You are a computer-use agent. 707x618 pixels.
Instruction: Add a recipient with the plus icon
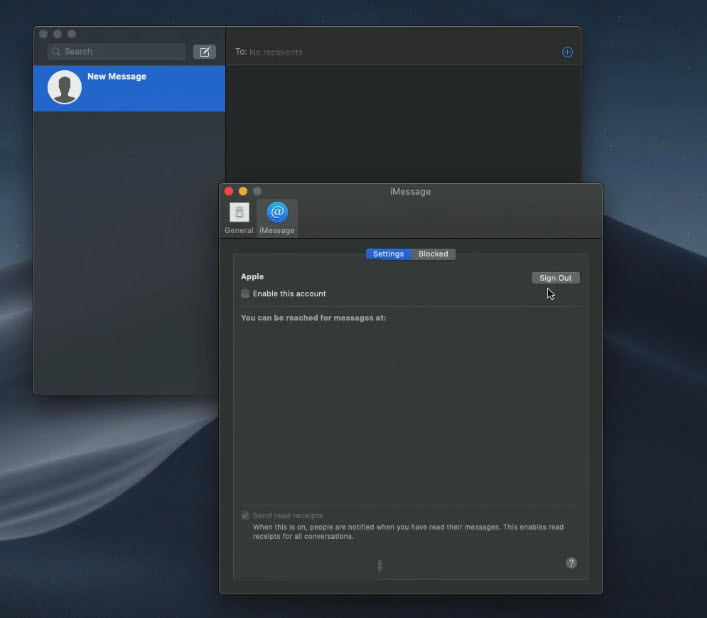click(x=567, y=52)
